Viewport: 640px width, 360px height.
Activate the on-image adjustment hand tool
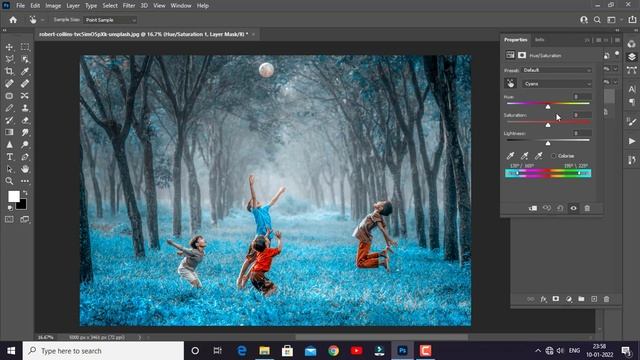tap(510, 83)
